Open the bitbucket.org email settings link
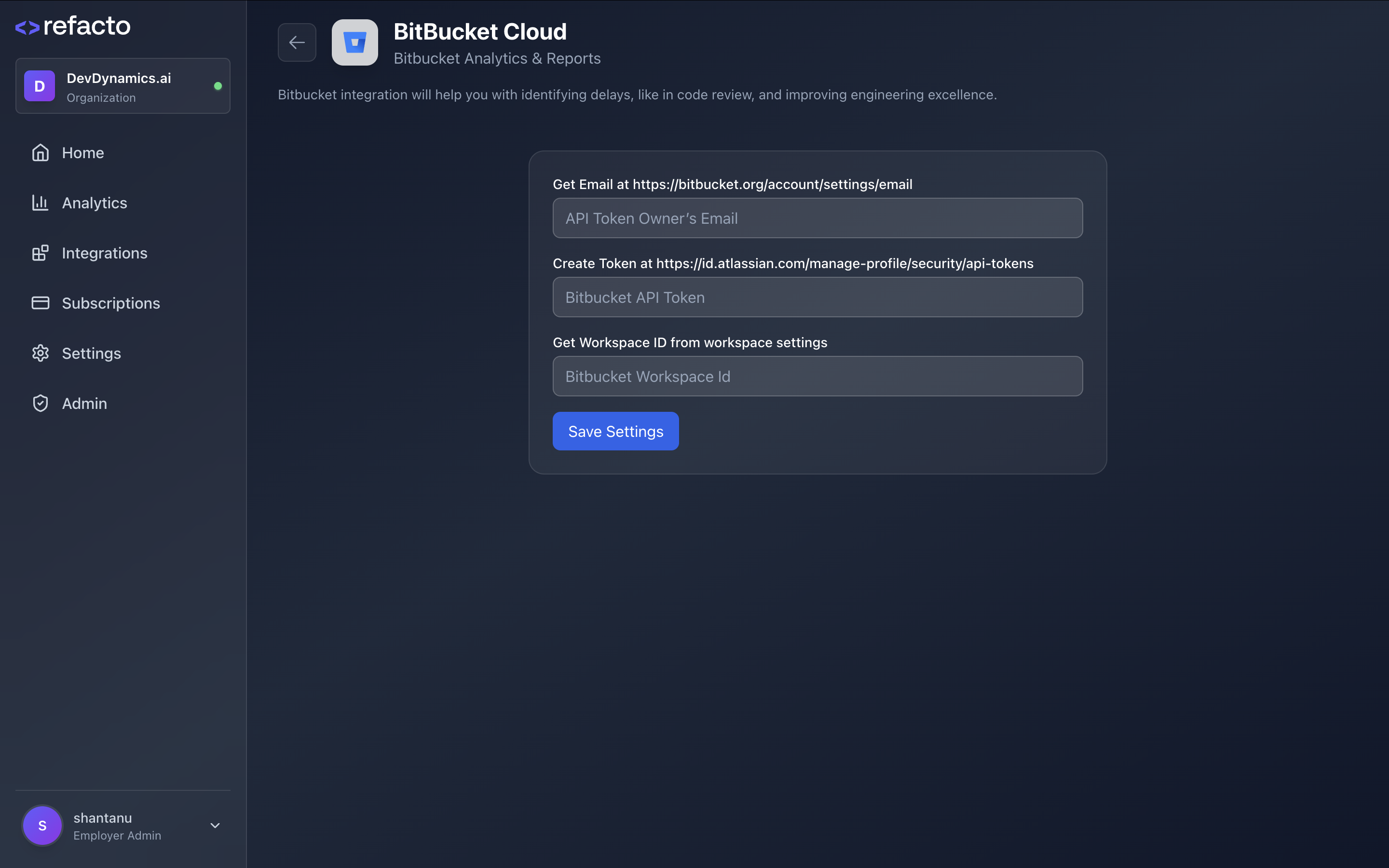The image size is (1389, 868). point(773,184)
